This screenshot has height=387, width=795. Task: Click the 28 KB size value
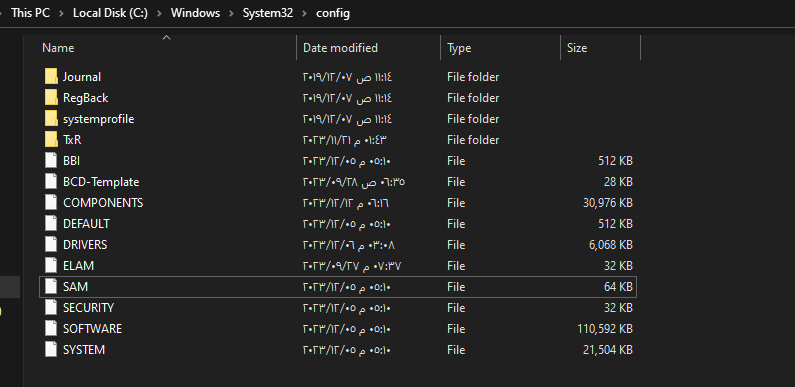618,182
